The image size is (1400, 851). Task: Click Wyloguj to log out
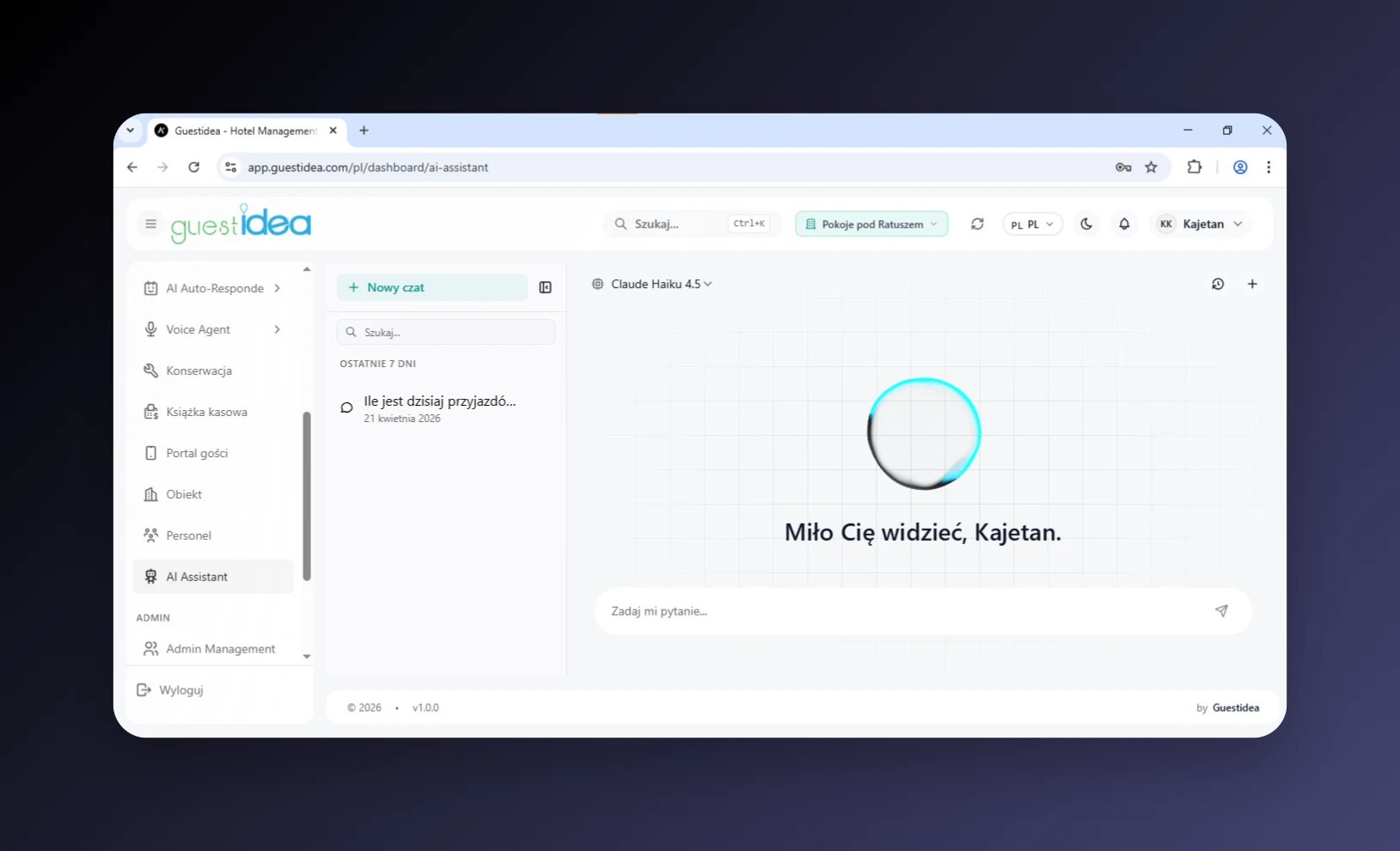pyautogui.click(x=170, y=690)
